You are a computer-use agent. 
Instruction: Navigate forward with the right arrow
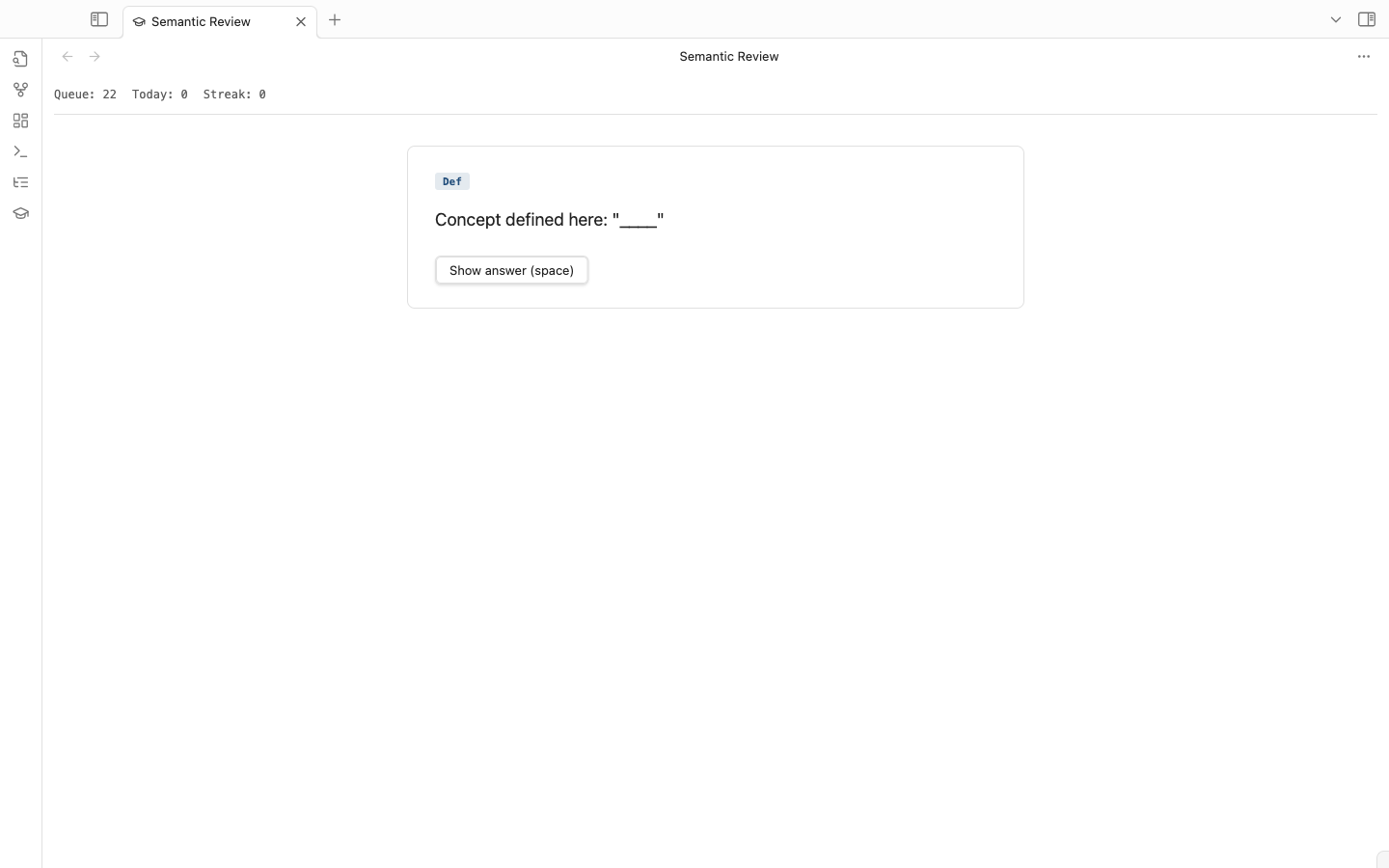coord(95,56)
